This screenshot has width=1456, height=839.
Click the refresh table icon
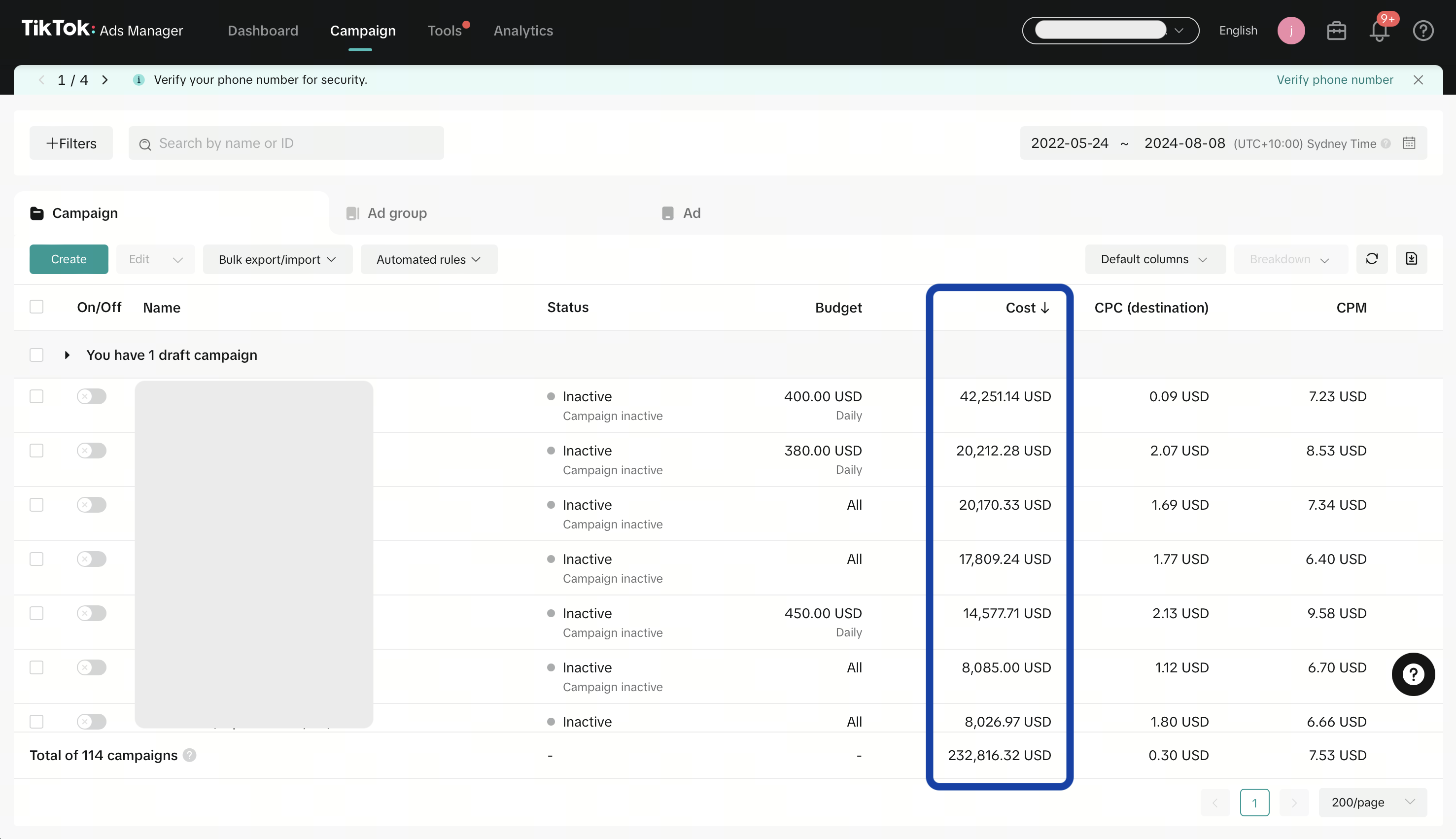tap(1372, 259)
